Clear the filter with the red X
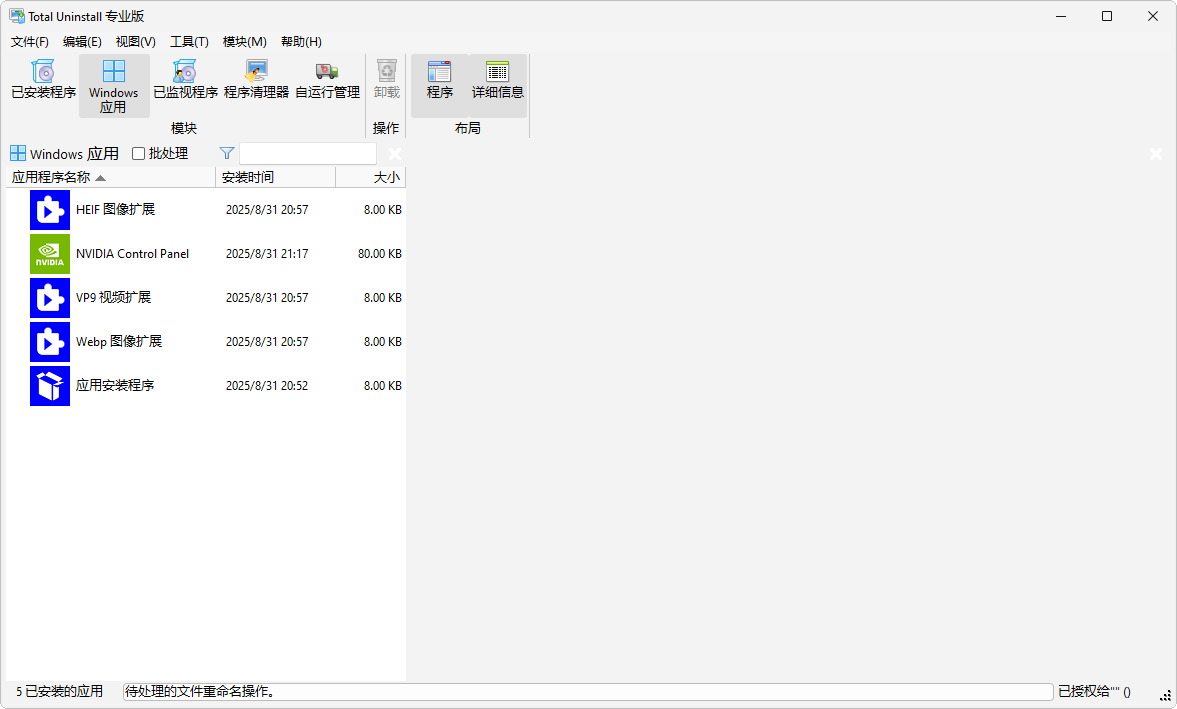 [x=395, y=153]
